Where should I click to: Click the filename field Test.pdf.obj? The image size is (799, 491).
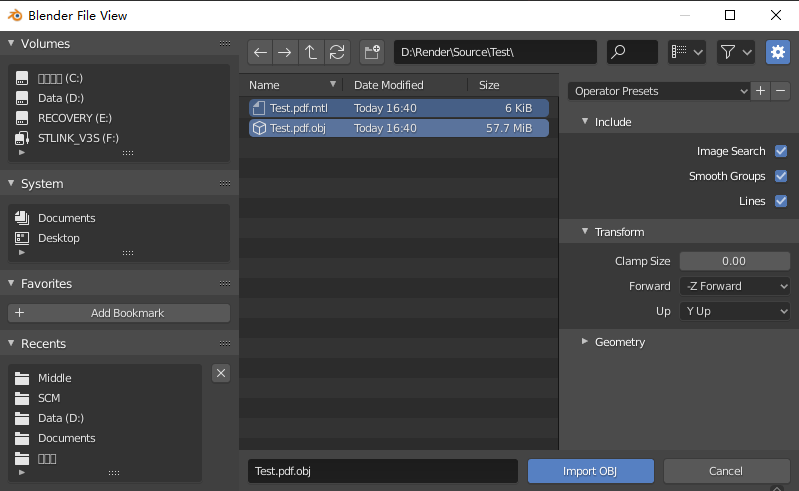coord(383,471)
